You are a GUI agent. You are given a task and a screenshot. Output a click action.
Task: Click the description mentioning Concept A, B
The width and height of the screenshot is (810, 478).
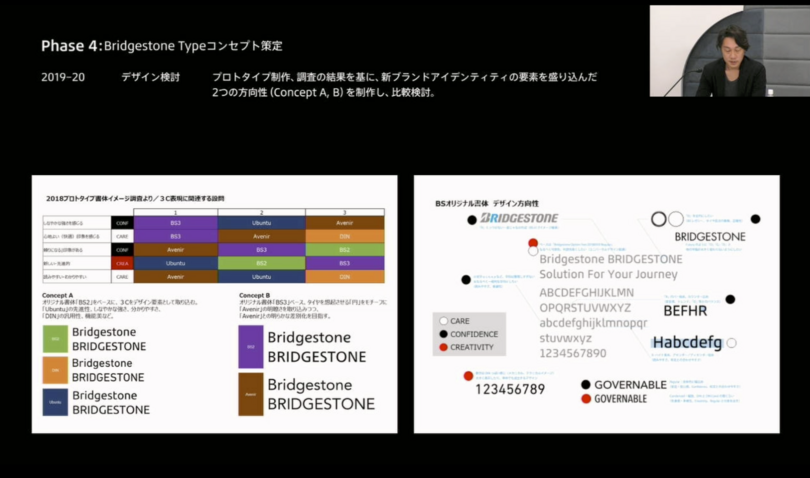(x=404, y=85)
